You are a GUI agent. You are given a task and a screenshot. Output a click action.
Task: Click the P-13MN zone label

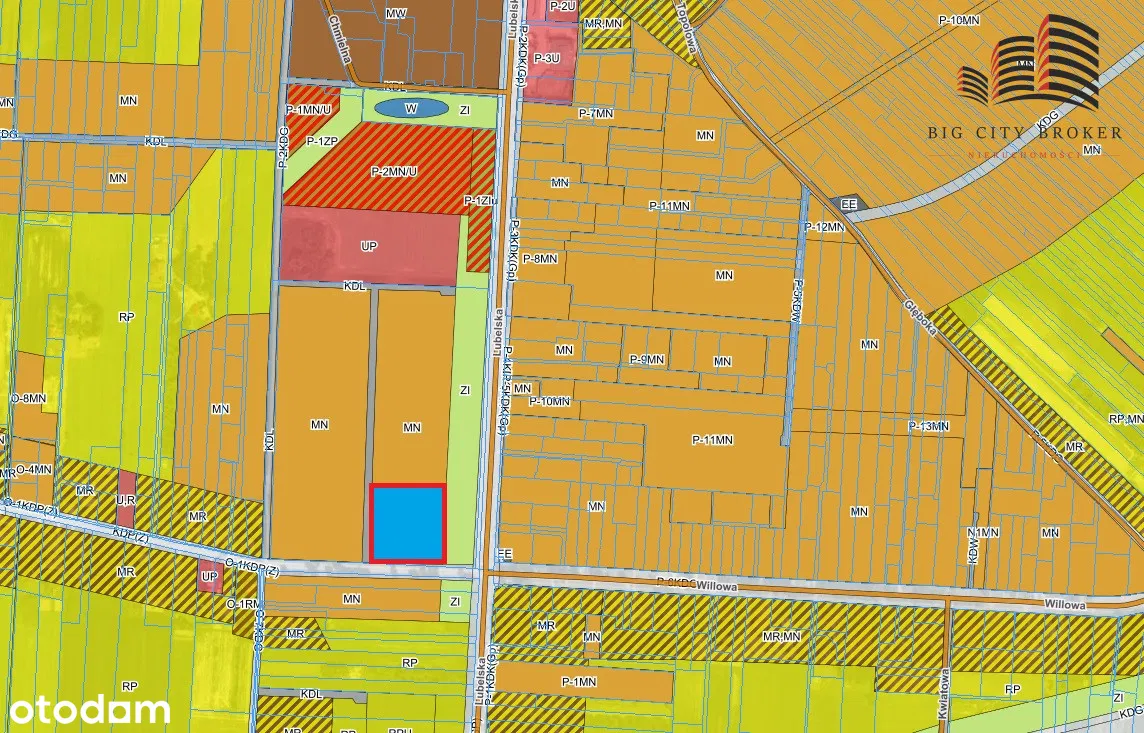[x=927, y=426]
